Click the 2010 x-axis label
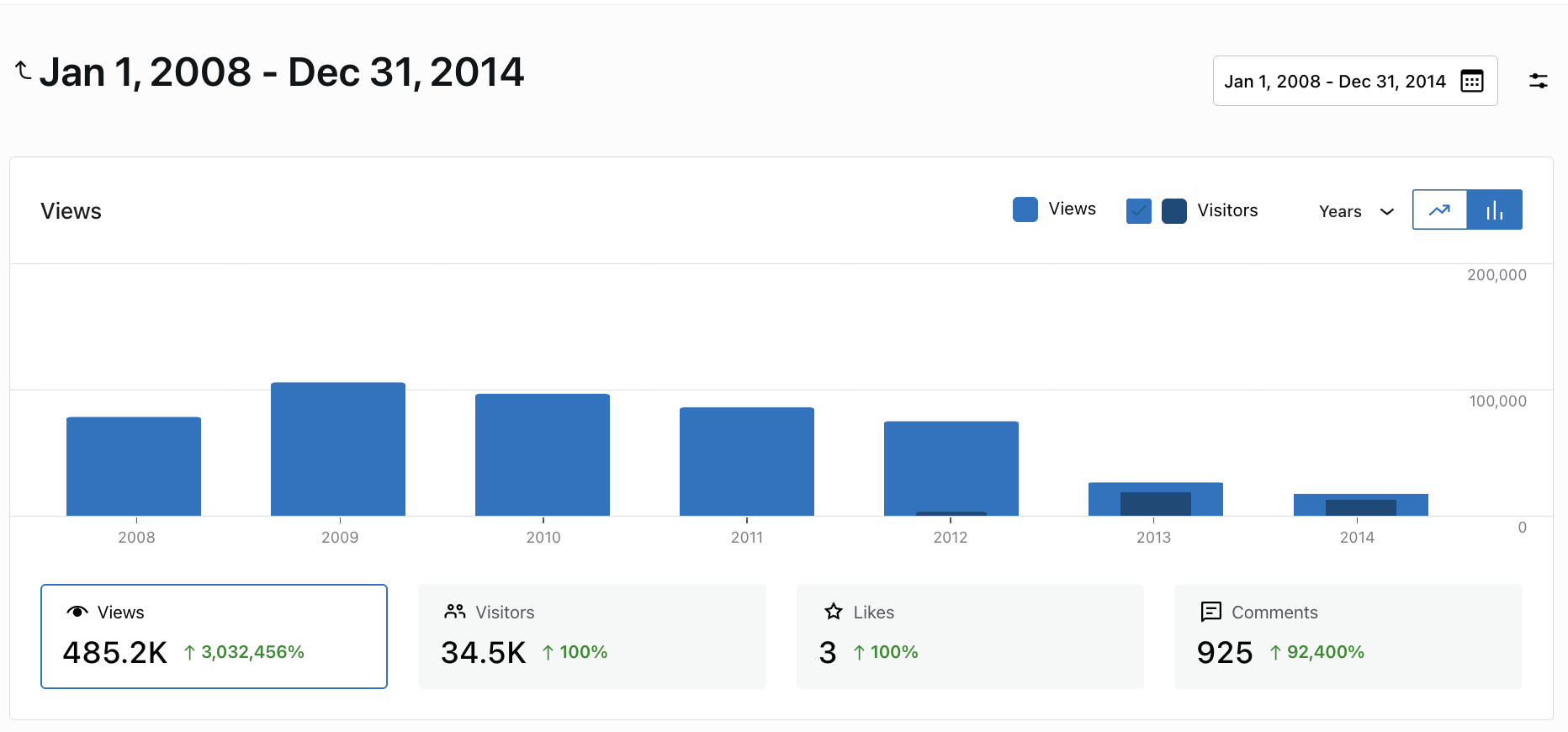 tap(543, 537)
